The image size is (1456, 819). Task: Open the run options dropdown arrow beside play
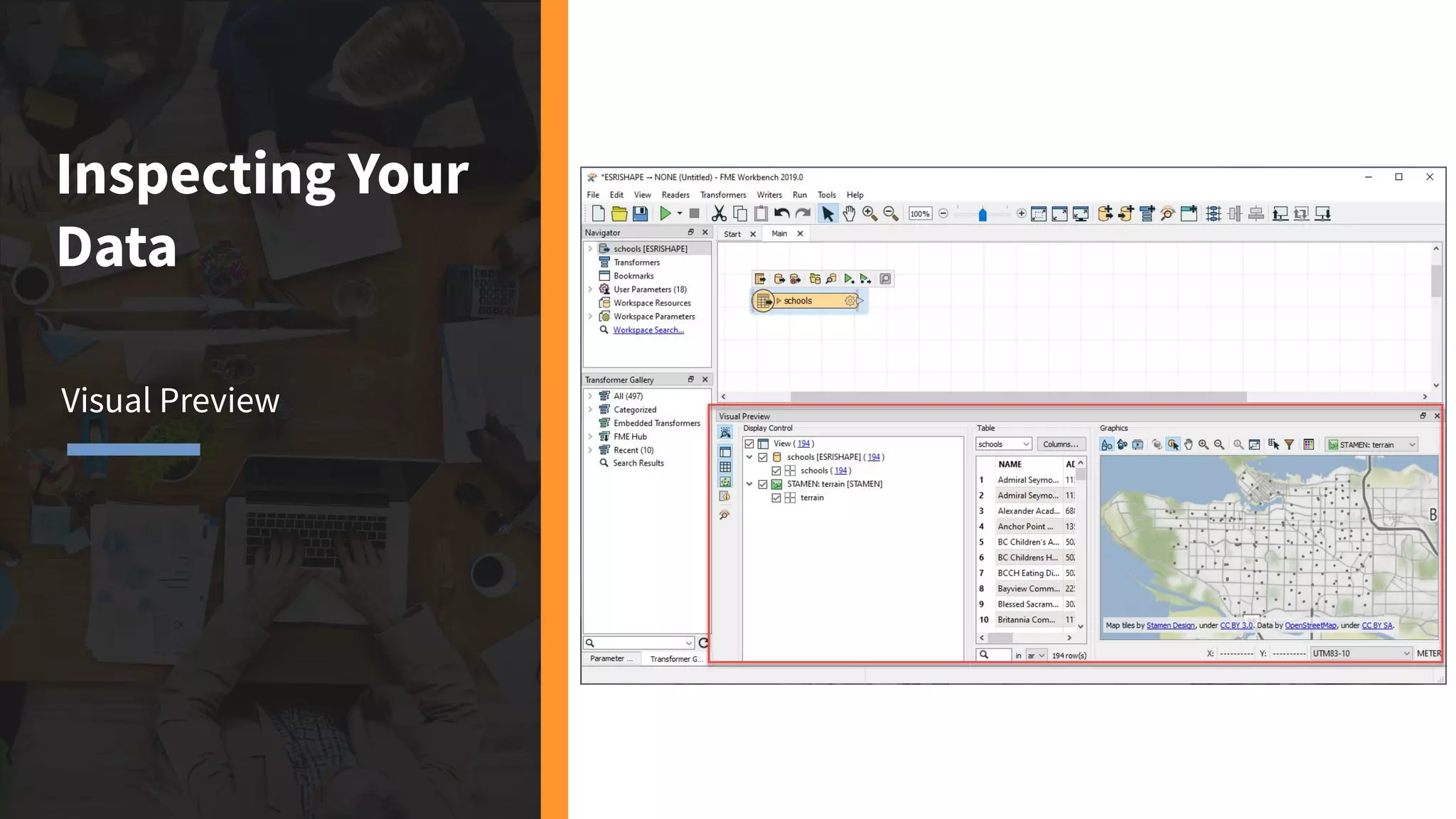coord(680,214)
